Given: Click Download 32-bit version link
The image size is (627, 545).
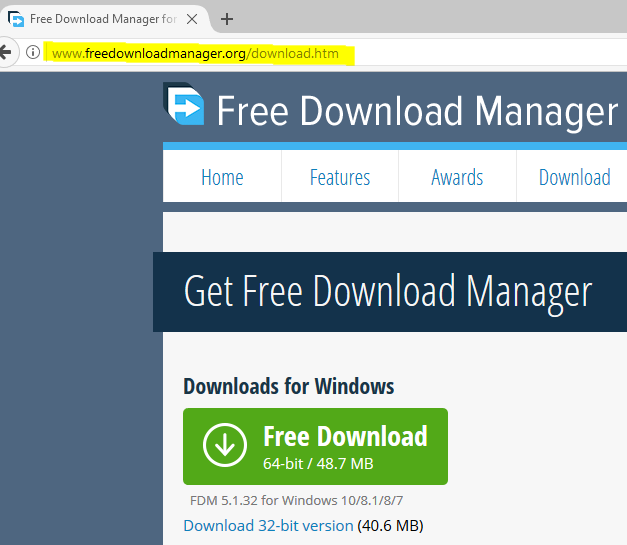Looking at the screenshot, I should tap(268, 525).
